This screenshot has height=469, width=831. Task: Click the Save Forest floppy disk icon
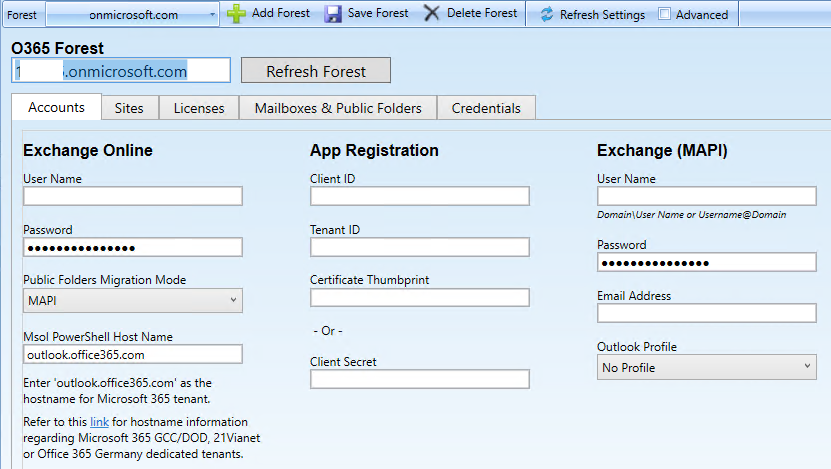pyautogui.click(x=333, y=14)
